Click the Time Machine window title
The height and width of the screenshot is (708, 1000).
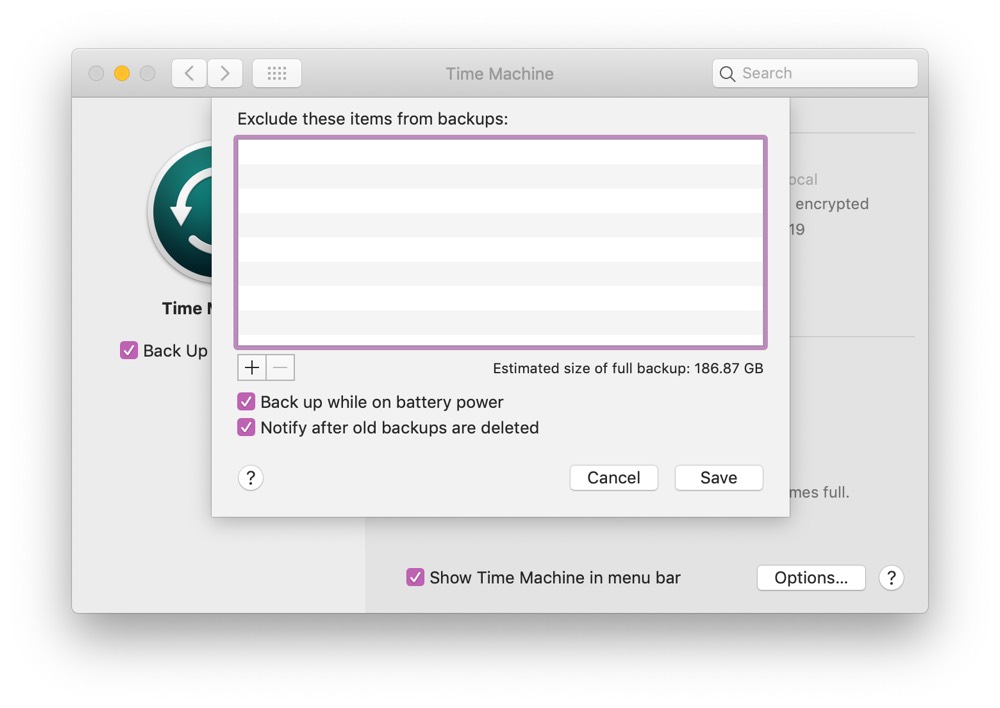click(x=499, y=73)
